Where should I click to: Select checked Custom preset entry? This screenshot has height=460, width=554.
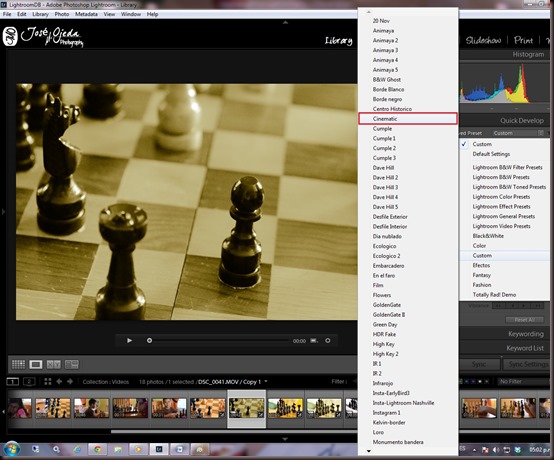pyautogui.click(x=505, y=144)
